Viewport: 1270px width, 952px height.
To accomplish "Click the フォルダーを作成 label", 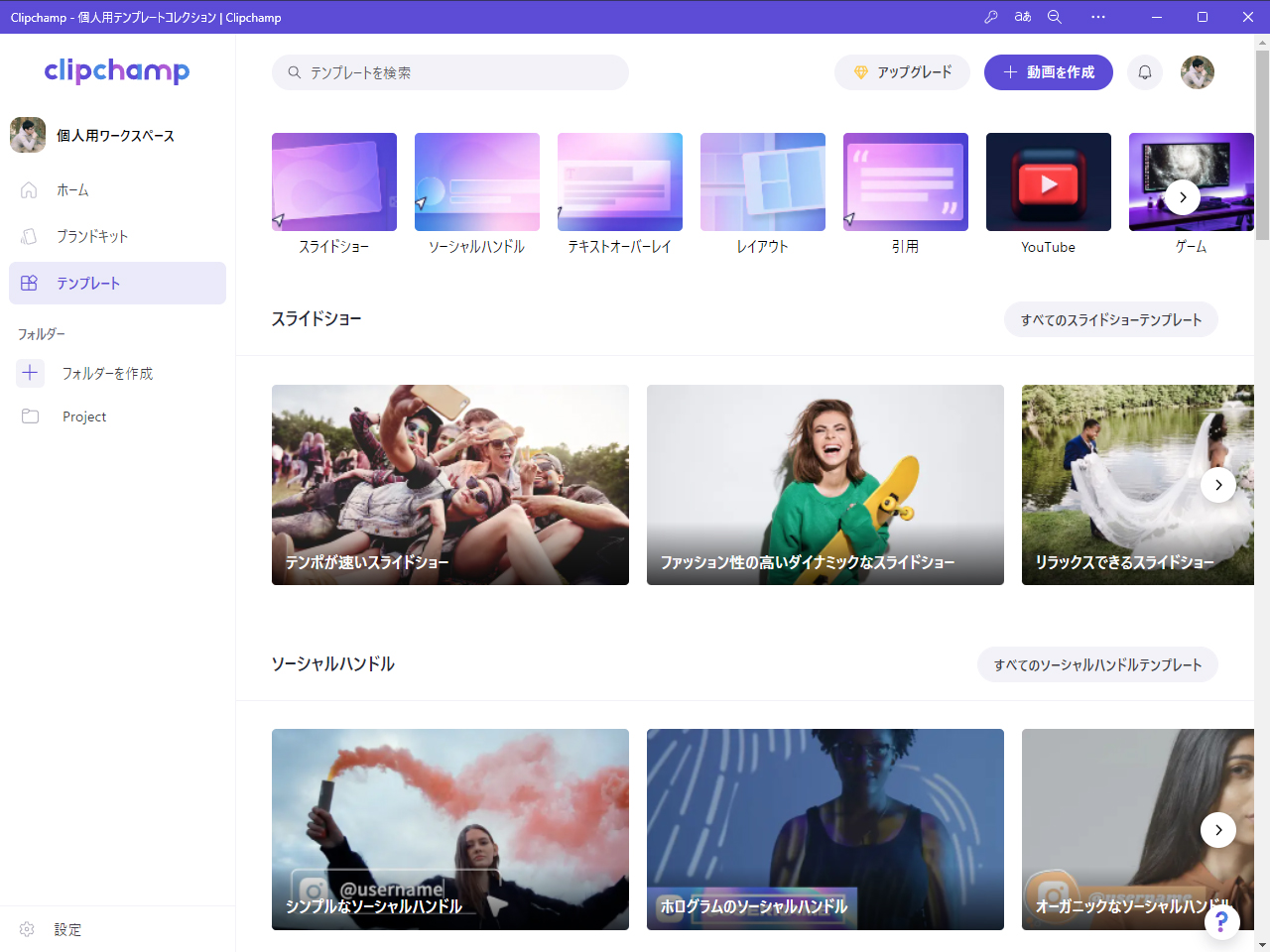I will 107,373.
